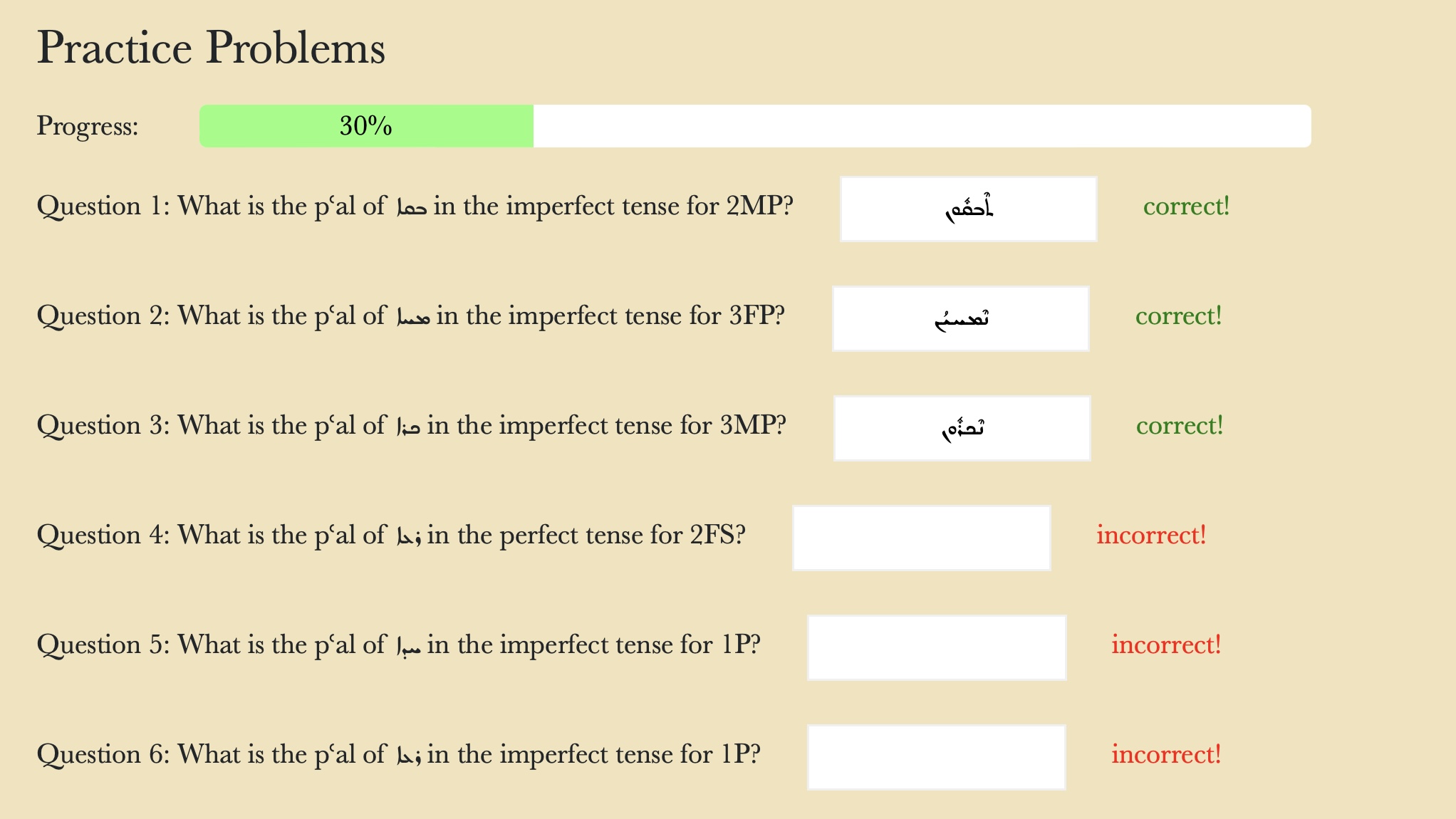Click the green correct label for Question 3

point(1179,426)
